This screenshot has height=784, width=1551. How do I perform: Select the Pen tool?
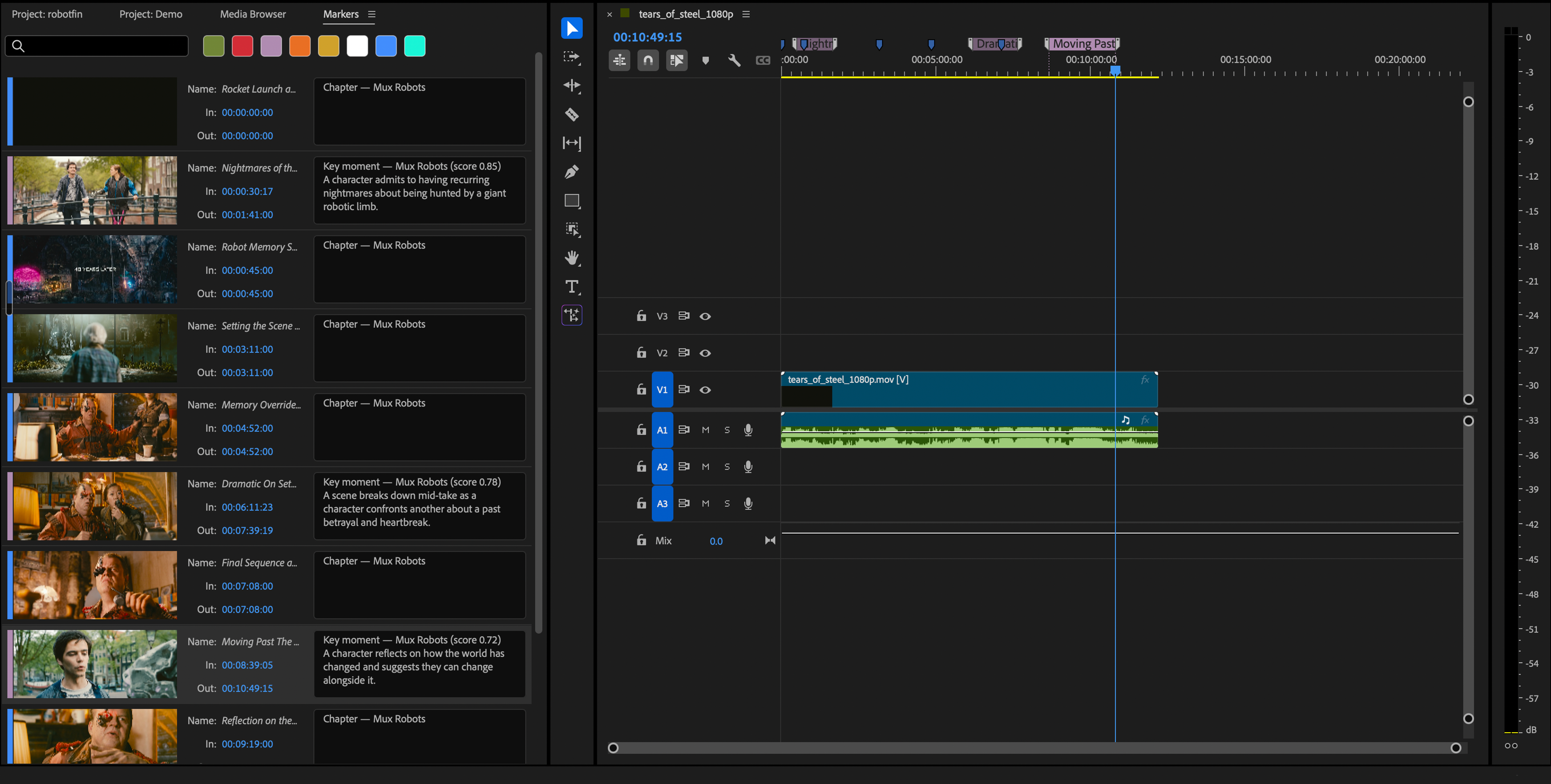point(572,172)
